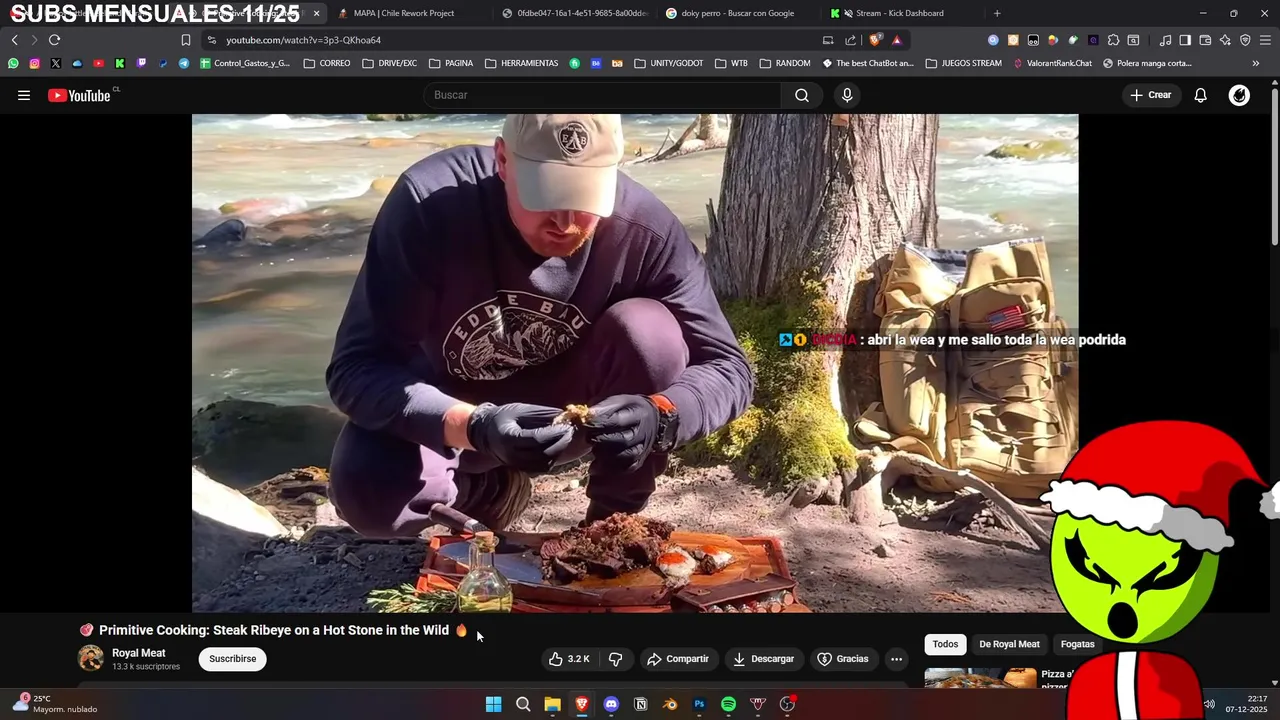Click the Compartir share button
Viewport: 1280px width, 720px height.
(678, 659)
